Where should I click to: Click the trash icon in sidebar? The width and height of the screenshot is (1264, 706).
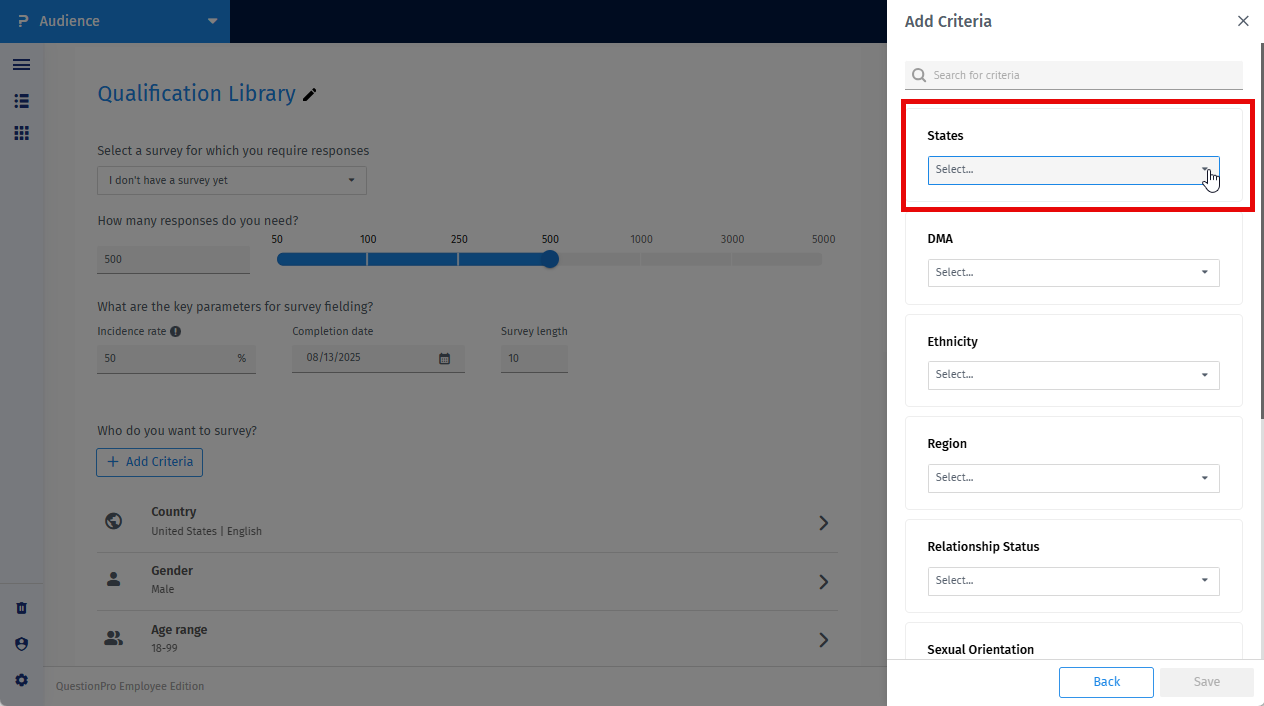pos(22,608)
